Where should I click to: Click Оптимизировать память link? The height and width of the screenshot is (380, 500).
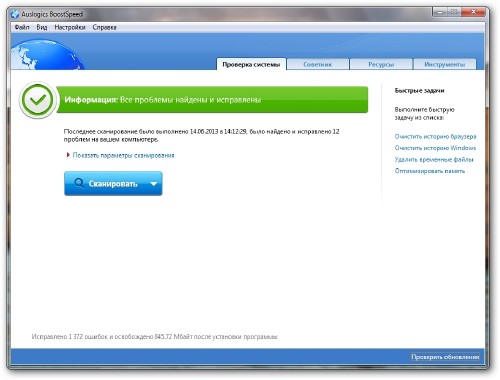pyautogui.click(x=430, y=171)
